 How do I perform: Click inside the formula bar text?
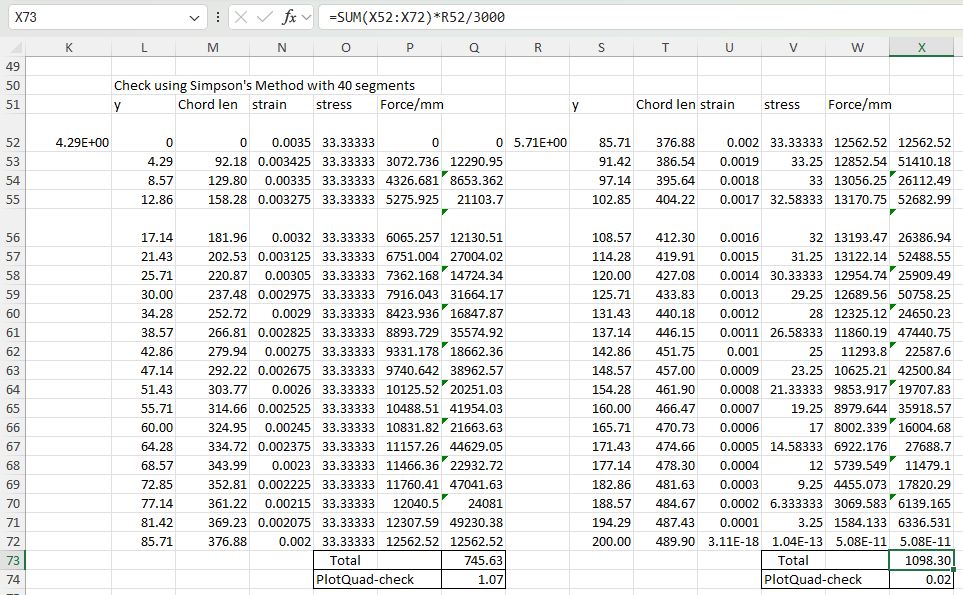click(600, 18)
